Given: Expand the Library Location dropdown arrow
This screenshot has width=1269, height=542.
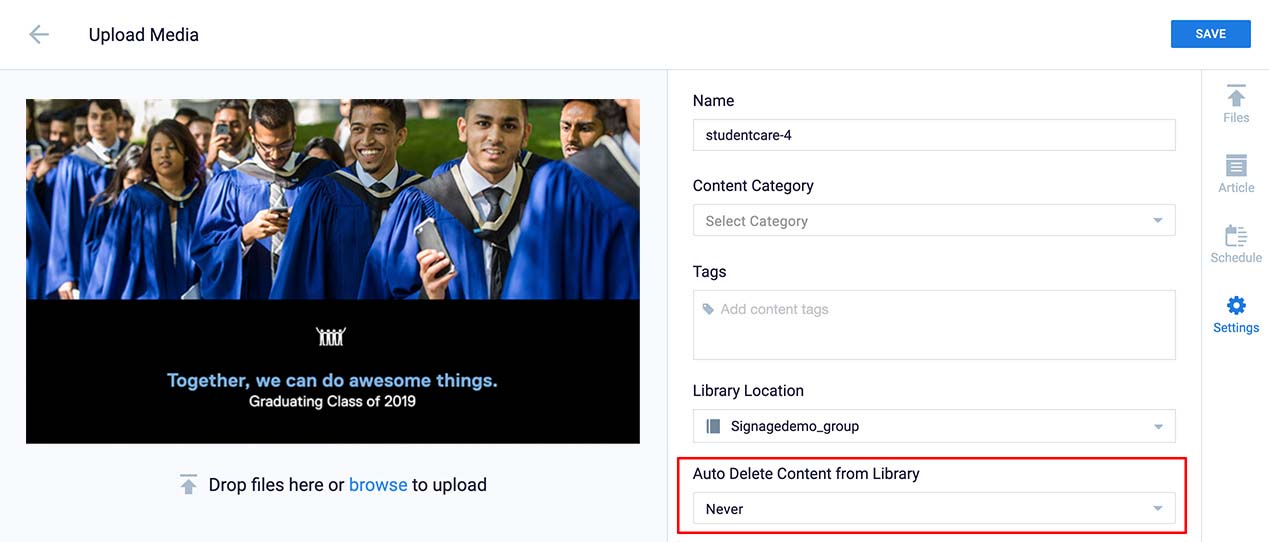Looking at the screenshot, I should click(x=1158, y=427).
